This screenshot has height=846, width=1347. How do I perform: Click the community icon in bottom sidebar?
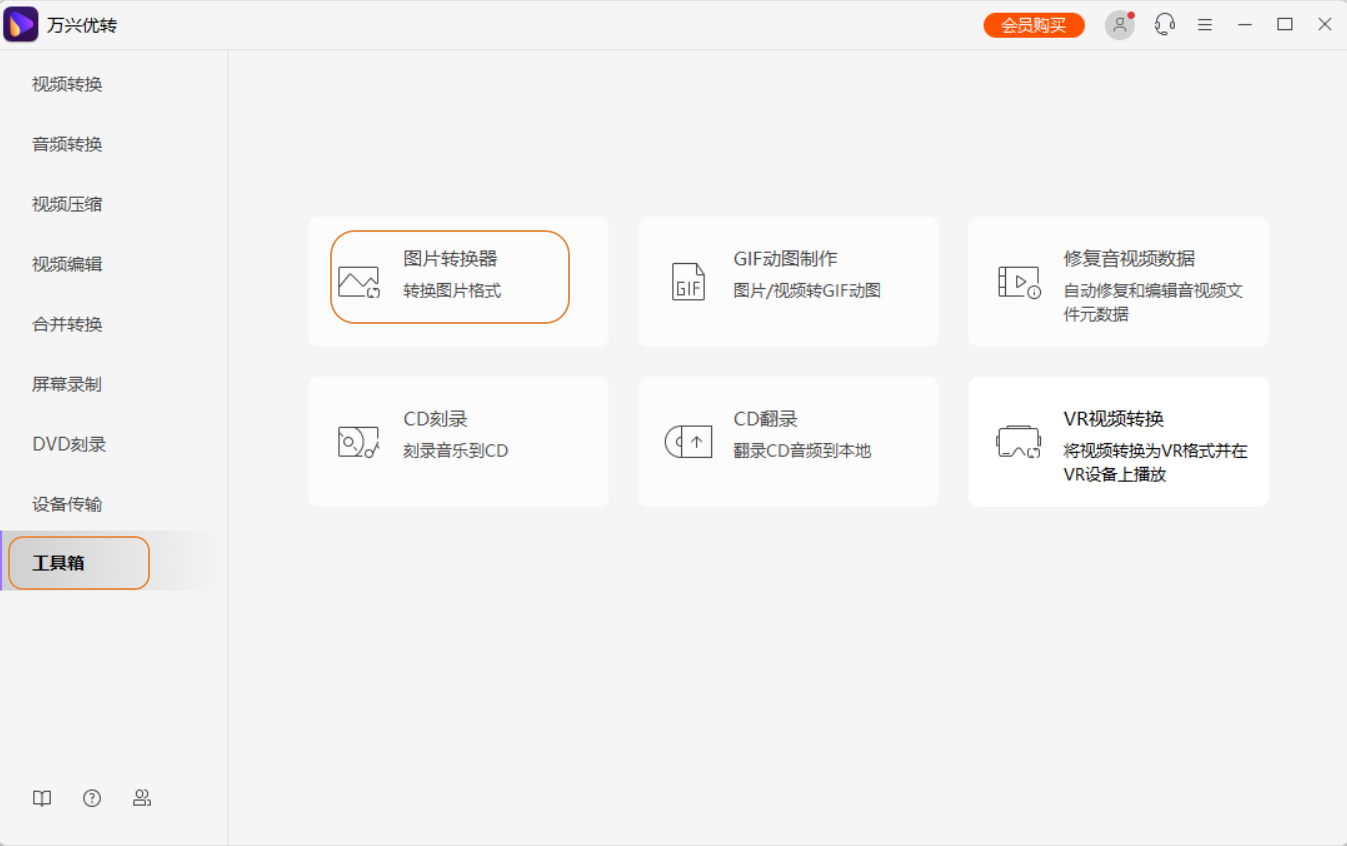[x=142, y=798]
